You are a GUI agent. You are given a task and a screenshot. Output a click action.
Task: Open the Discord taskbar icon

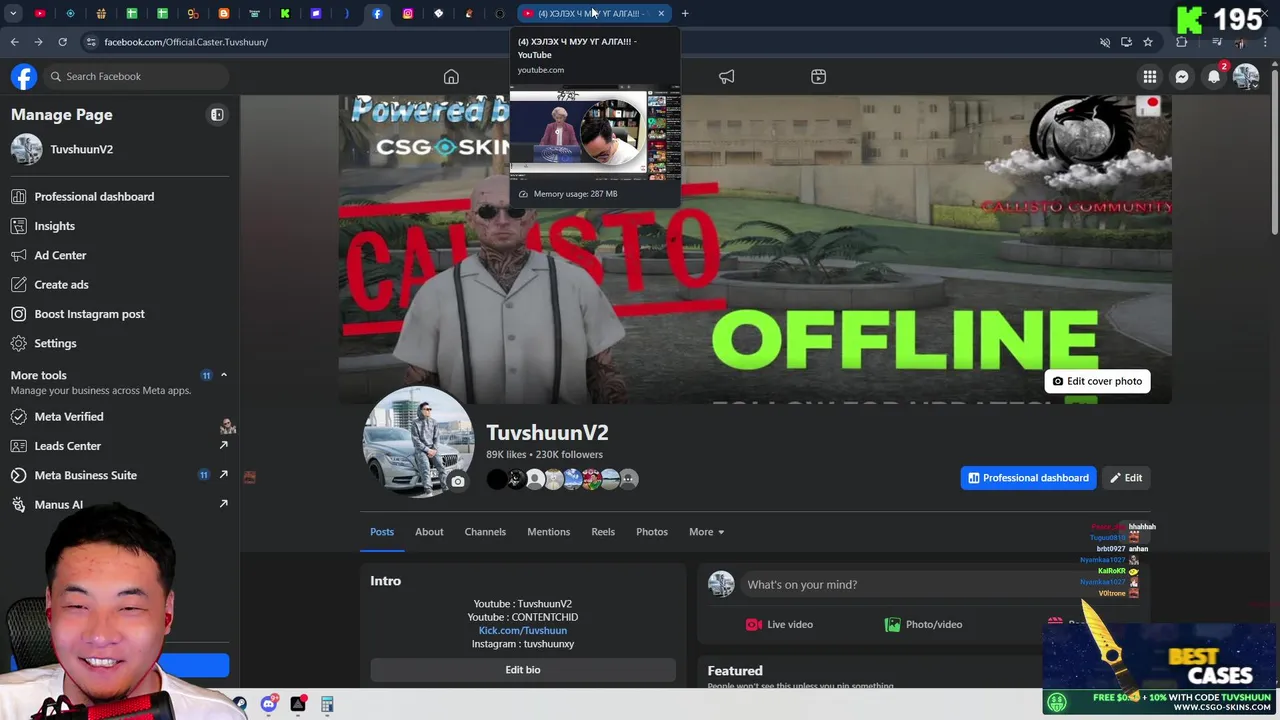269,704
